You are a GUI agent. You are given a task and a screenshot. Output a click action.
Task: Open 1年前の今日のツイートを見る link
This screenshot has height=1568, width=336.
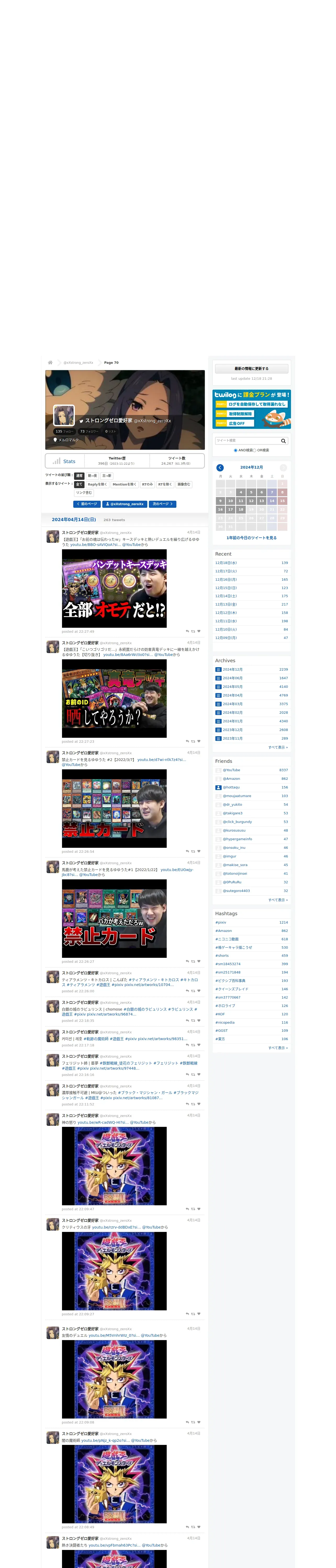point(251,538)
